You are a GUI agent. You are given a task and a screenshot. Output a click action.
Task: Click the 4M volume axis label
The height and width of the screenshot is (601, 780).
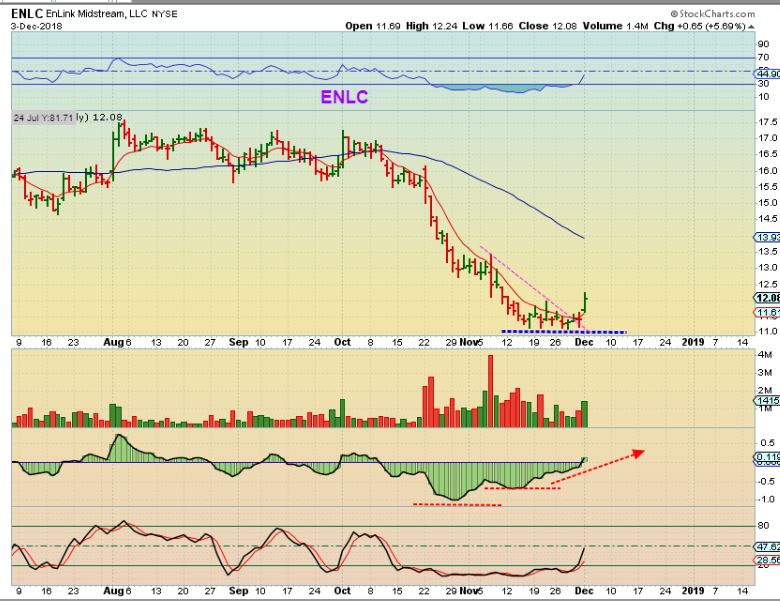click(765, 355)
